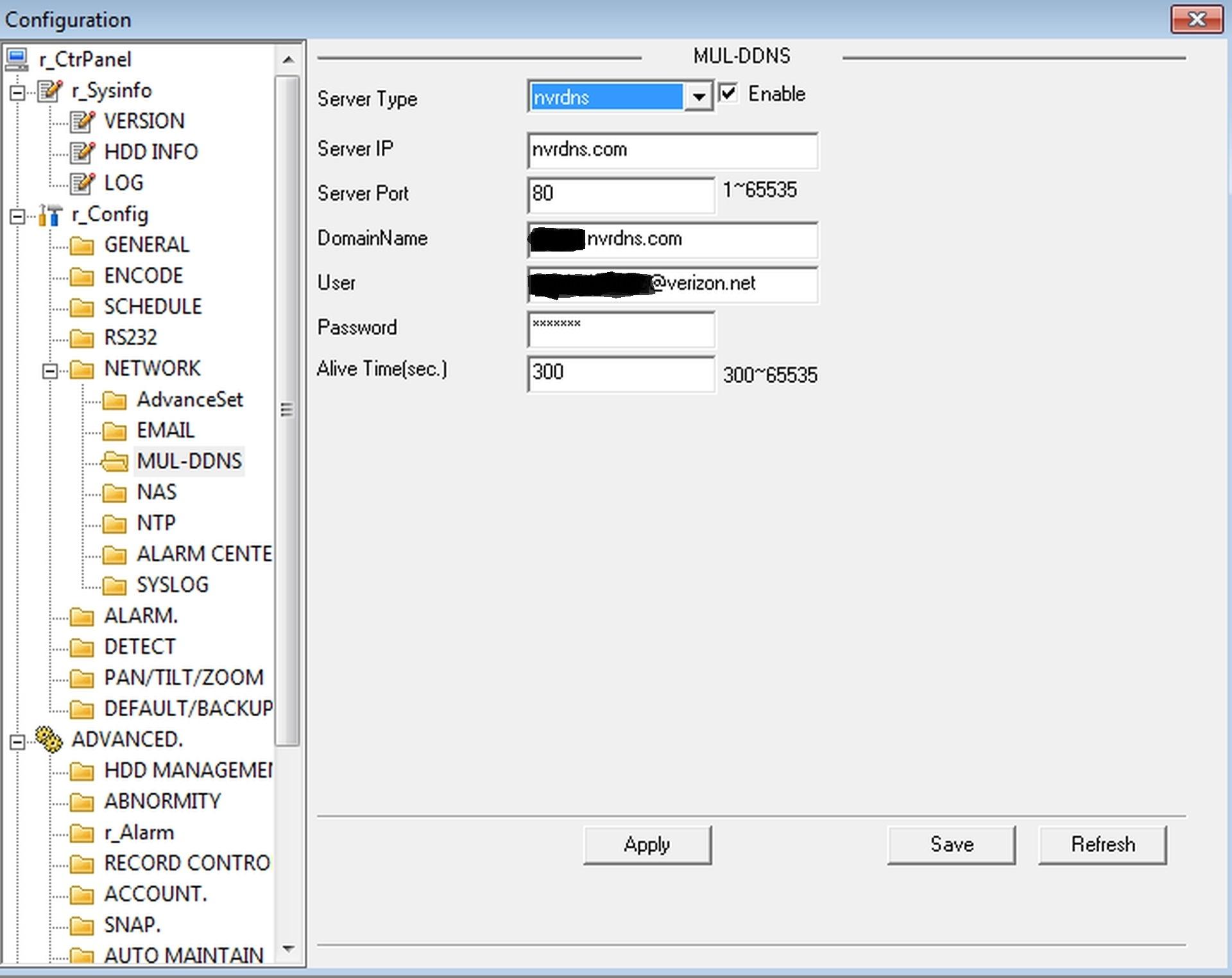Click the Refresh button

tap(1102, 845)
